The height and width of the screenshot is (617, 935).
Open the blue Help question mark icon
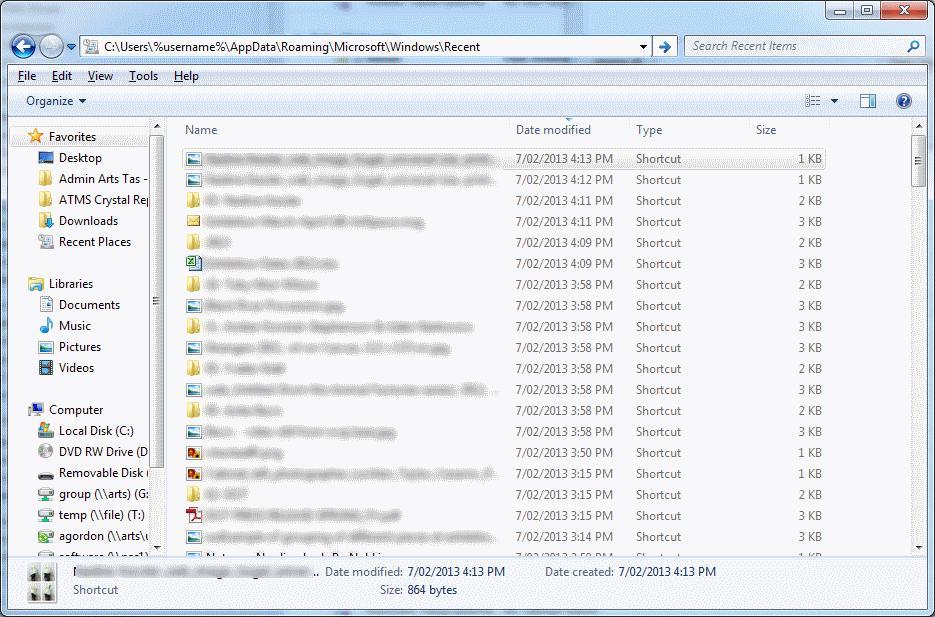pos(904,101)
